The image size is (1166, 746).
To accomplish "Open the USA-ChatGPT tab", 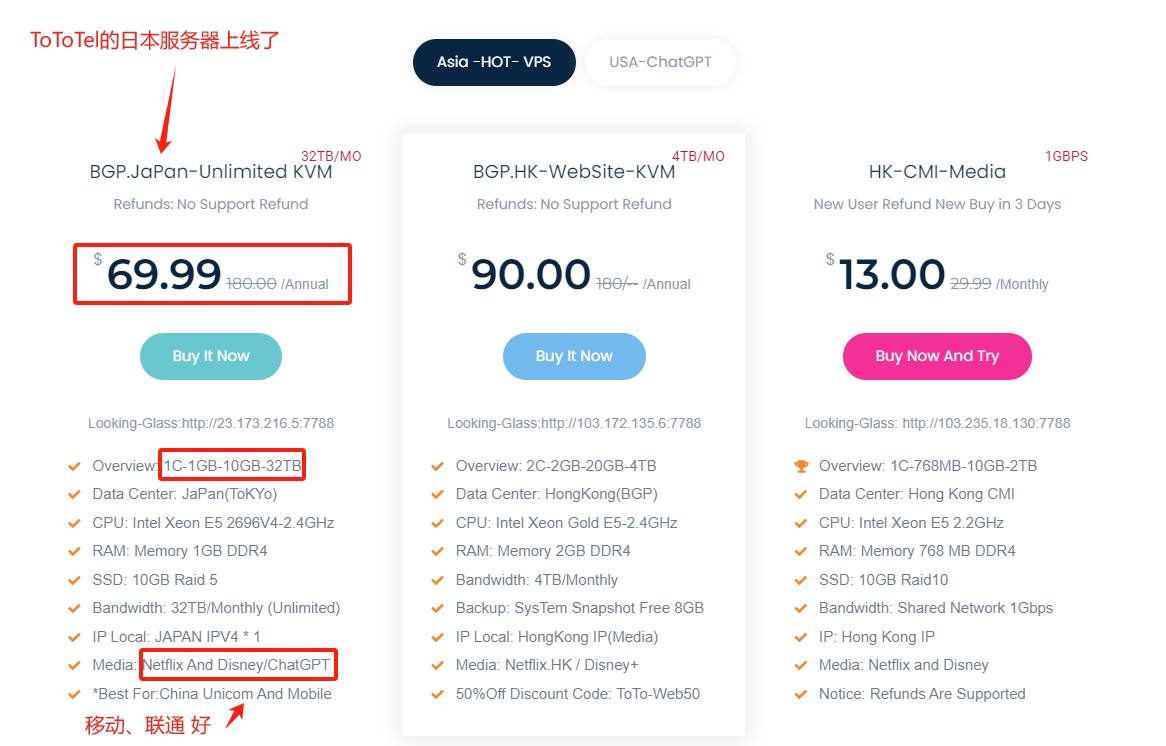I will [x=660, y=62].
